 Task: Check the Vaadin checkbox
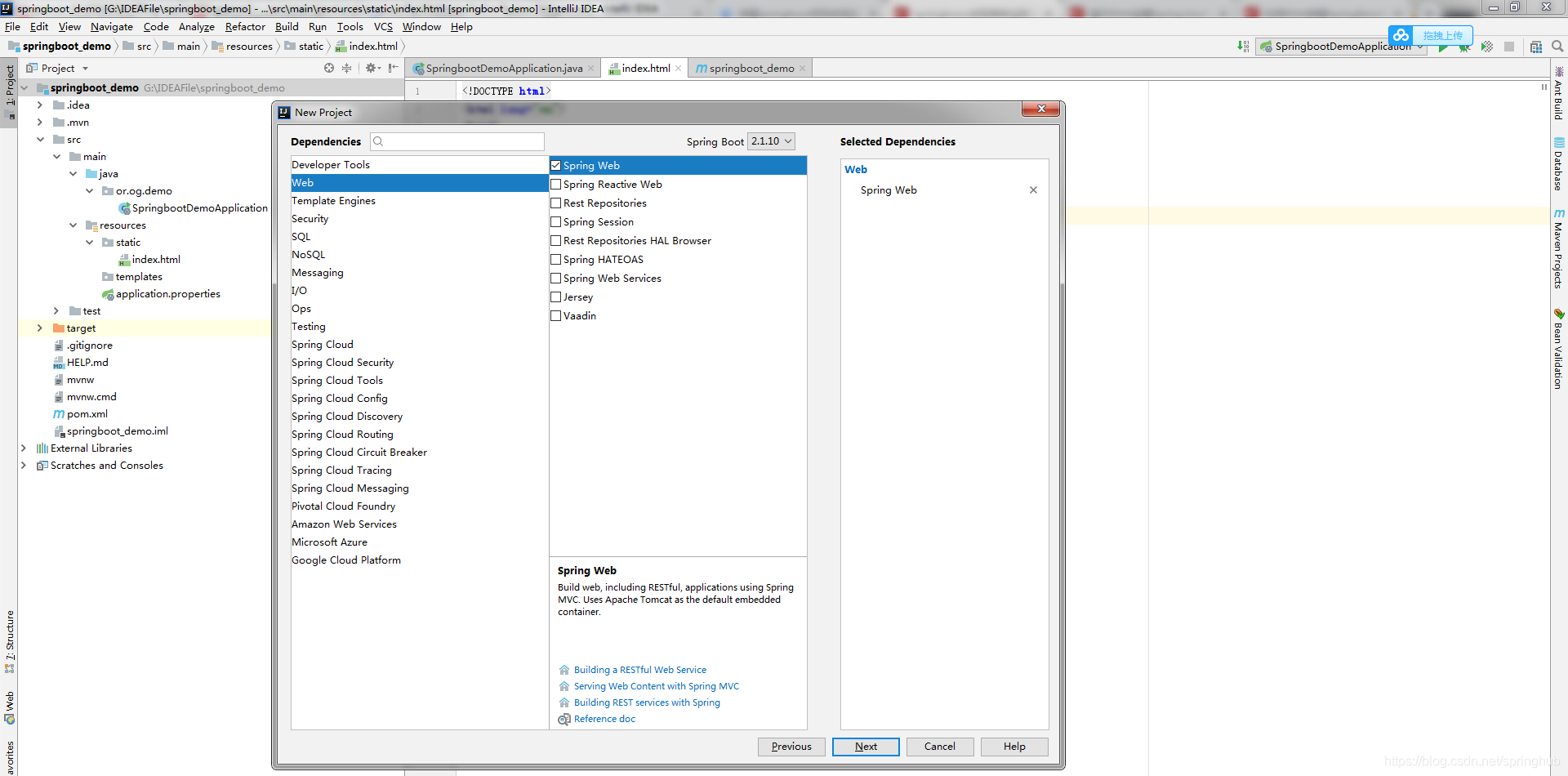pyautogui.click(x=555, y=316)
